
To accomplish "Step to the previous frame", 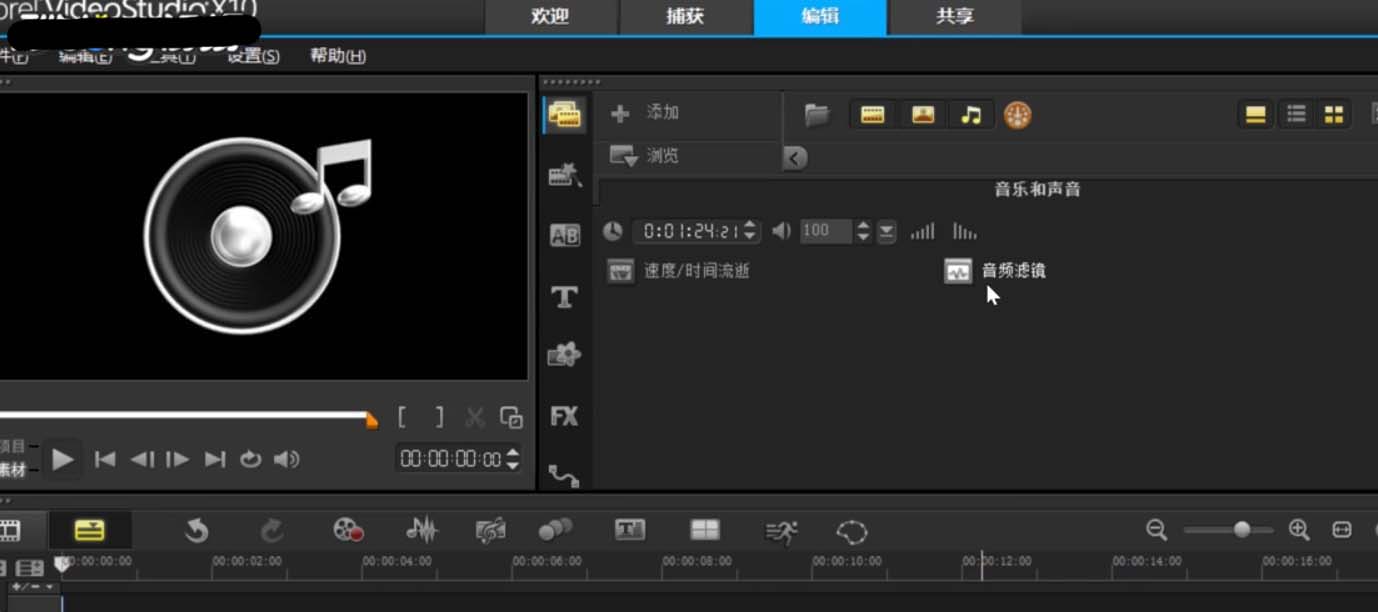I will (142, 459).
